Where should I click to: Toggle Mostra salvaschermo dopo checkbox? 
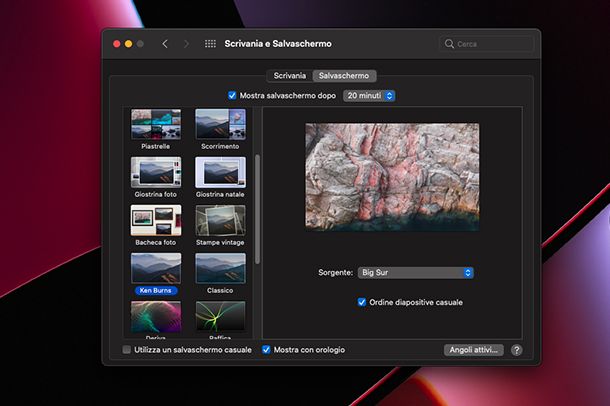[x=232, y=95]
